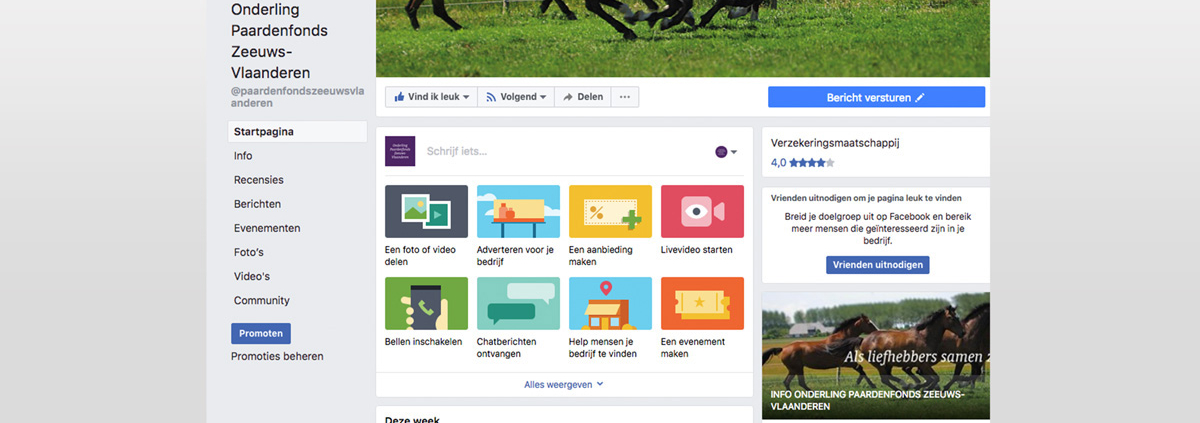
Task: Expand the Volgend dropdown menu
Action: (516, 97)
